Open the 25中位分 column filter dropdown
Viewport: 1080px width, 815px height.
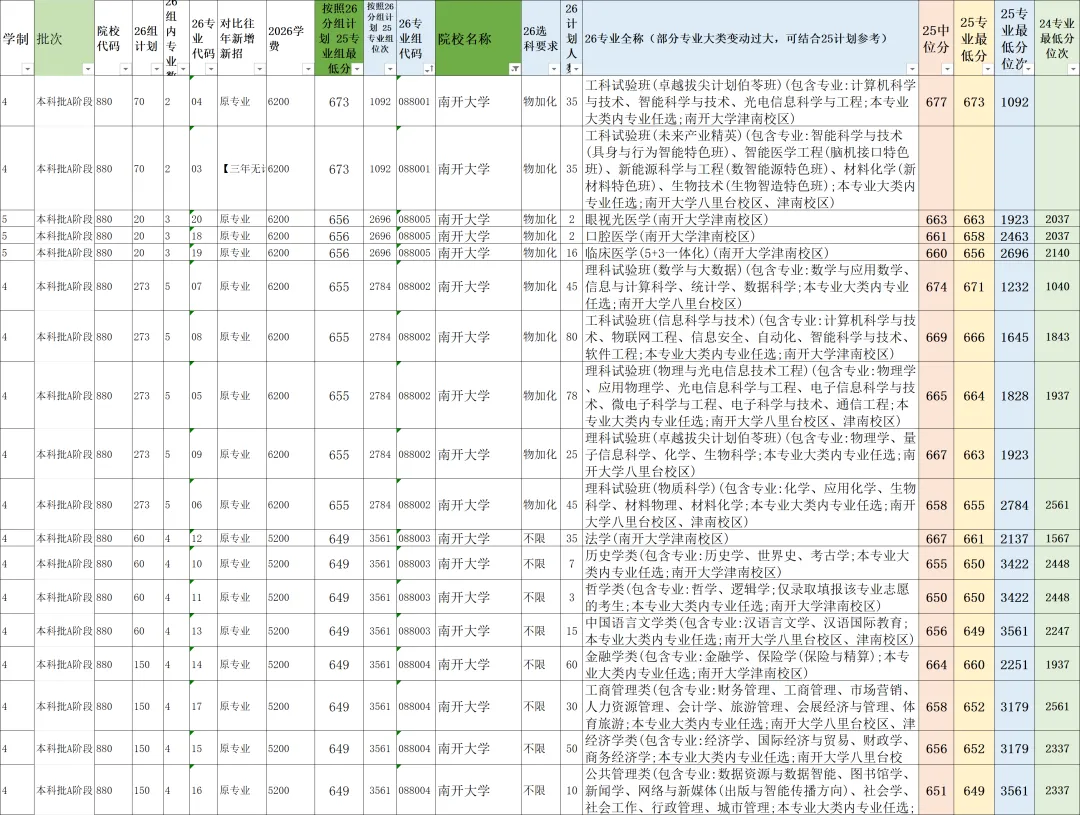(946, 69)
